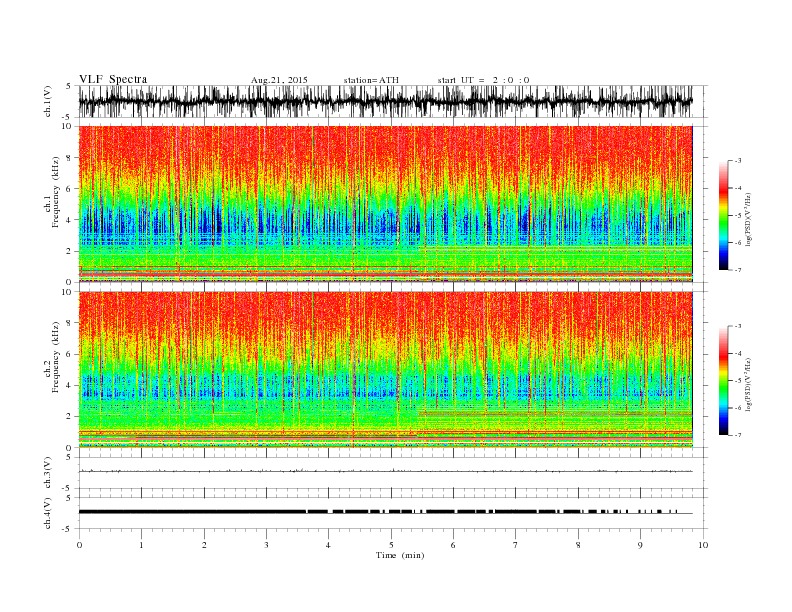This screenshot has height=612, width=792.
Task: Click the "ch.2 Frequency (kHz)" axis label
Action: point(52,357)
